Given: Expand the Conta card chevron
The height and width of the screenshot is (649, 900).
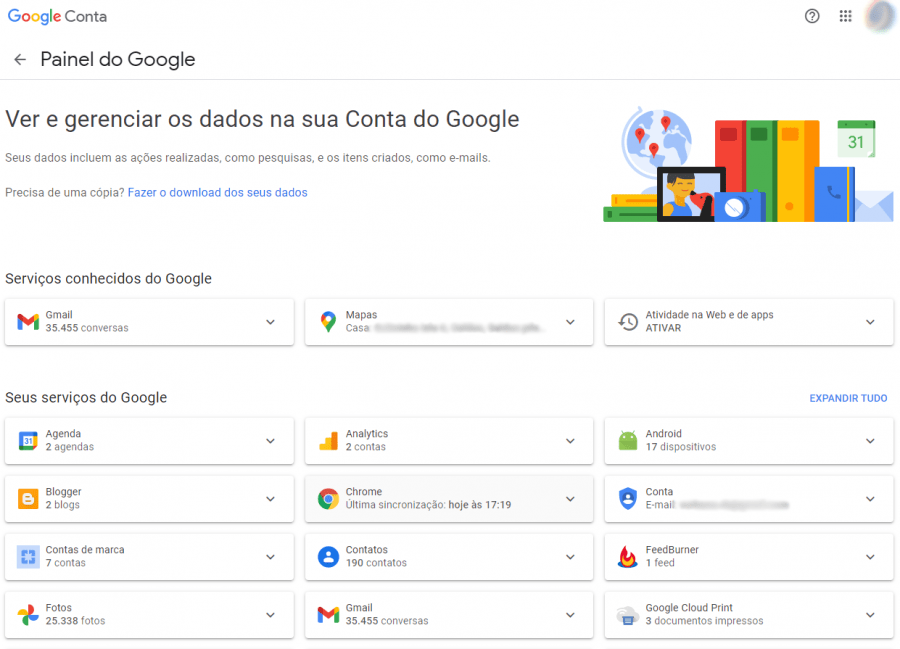Looking at the screenshot, I should coord(870,499).
